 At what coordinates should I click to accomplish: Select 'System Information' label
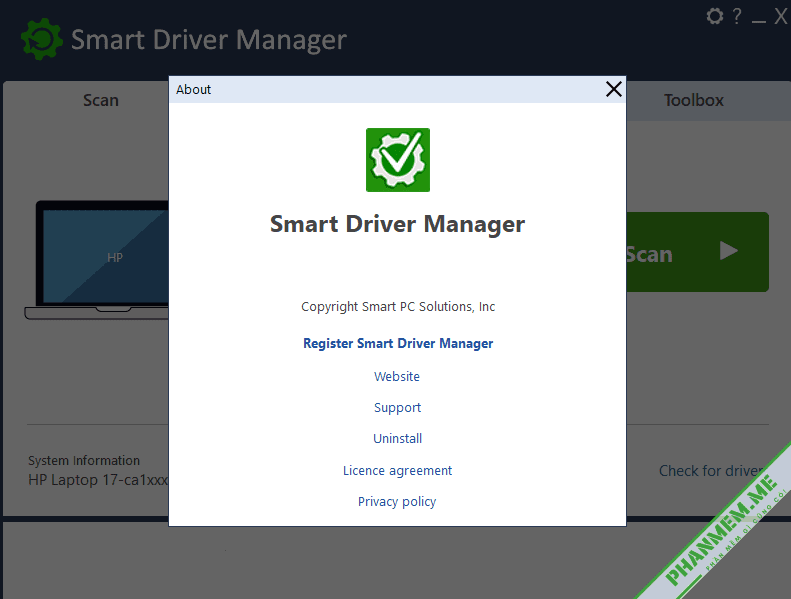click(84, 460)
